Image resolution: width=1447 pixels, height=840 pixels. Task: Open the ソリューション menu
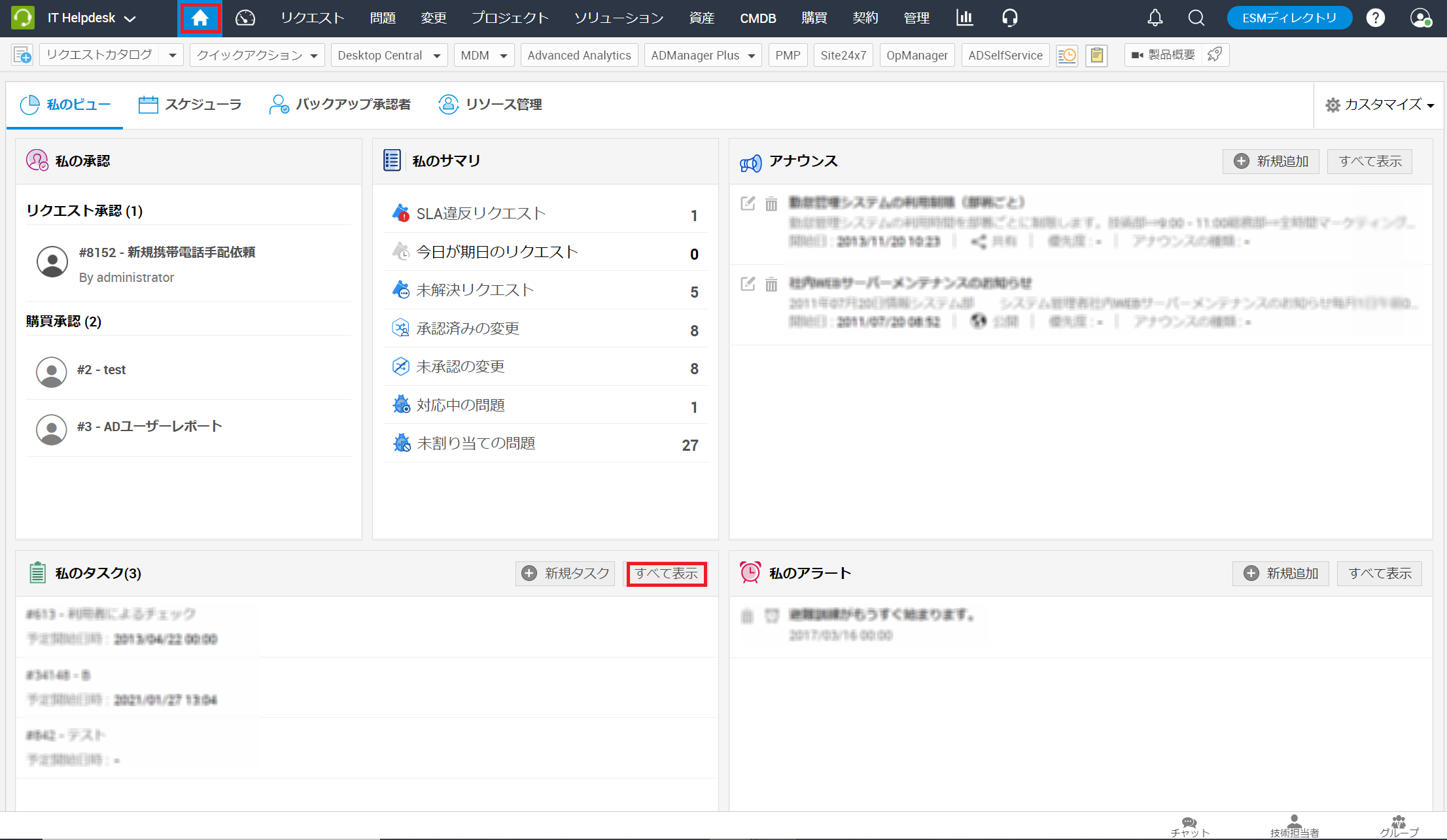(x=618, y=18)
